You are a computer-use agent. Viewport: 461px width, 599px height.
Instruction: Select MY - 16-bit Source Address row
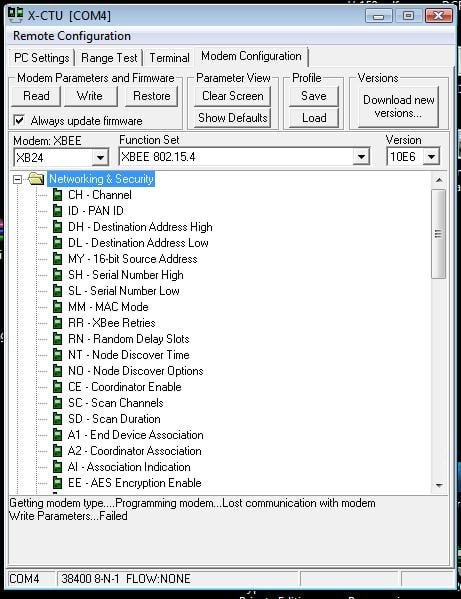(x=133, y=259)
